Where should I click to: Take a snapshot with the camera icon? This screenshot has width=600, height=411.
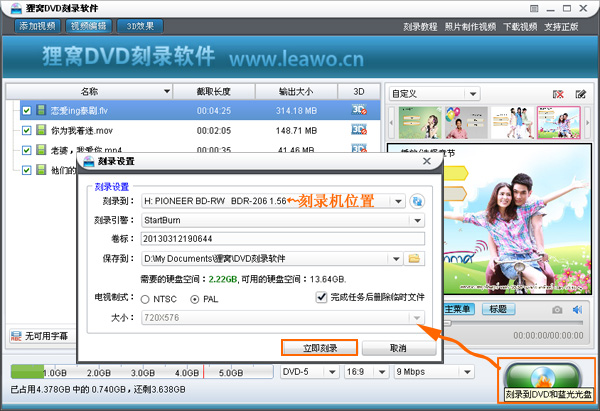click(557, 310)
